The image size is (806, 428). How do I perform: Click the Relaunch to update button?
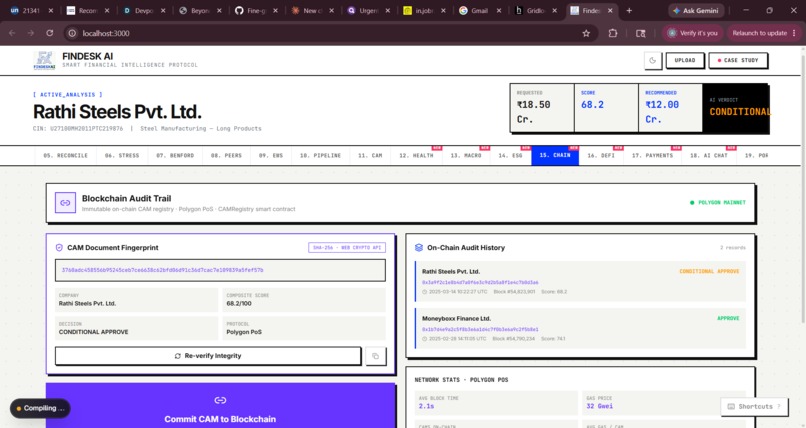click(x=763, y=33)
